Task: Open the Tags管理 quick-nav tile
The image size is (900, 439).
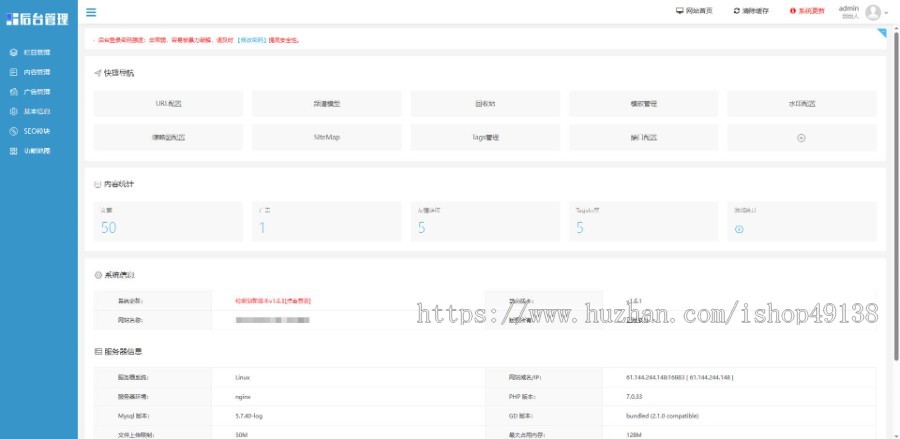Action: tap(485, 138)
